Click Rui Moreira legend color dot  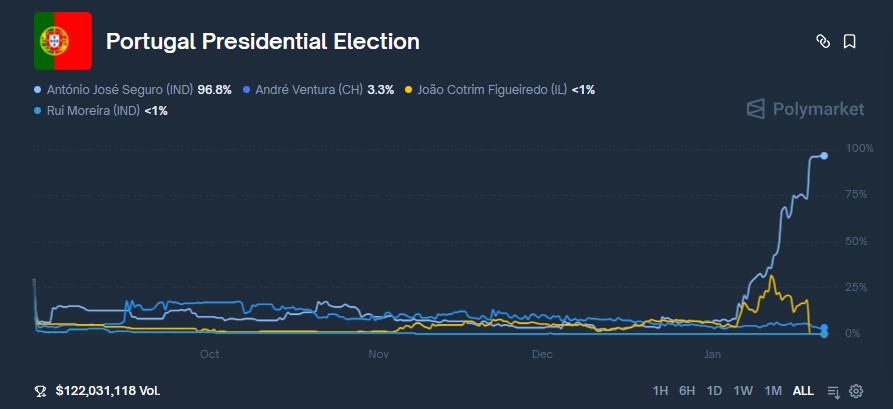(38, 111)
